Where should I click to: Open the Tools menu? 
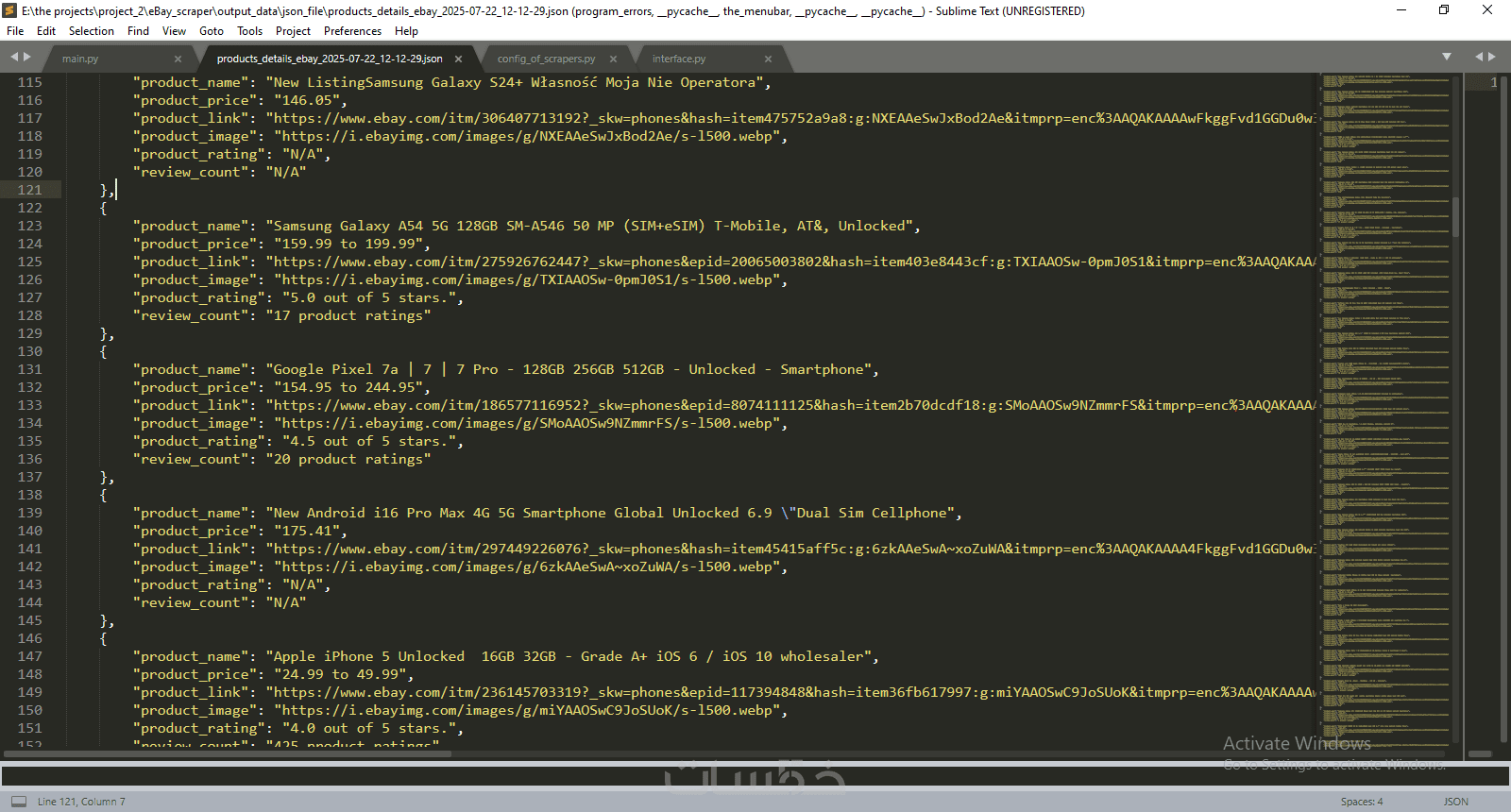[x=250, y=31]
